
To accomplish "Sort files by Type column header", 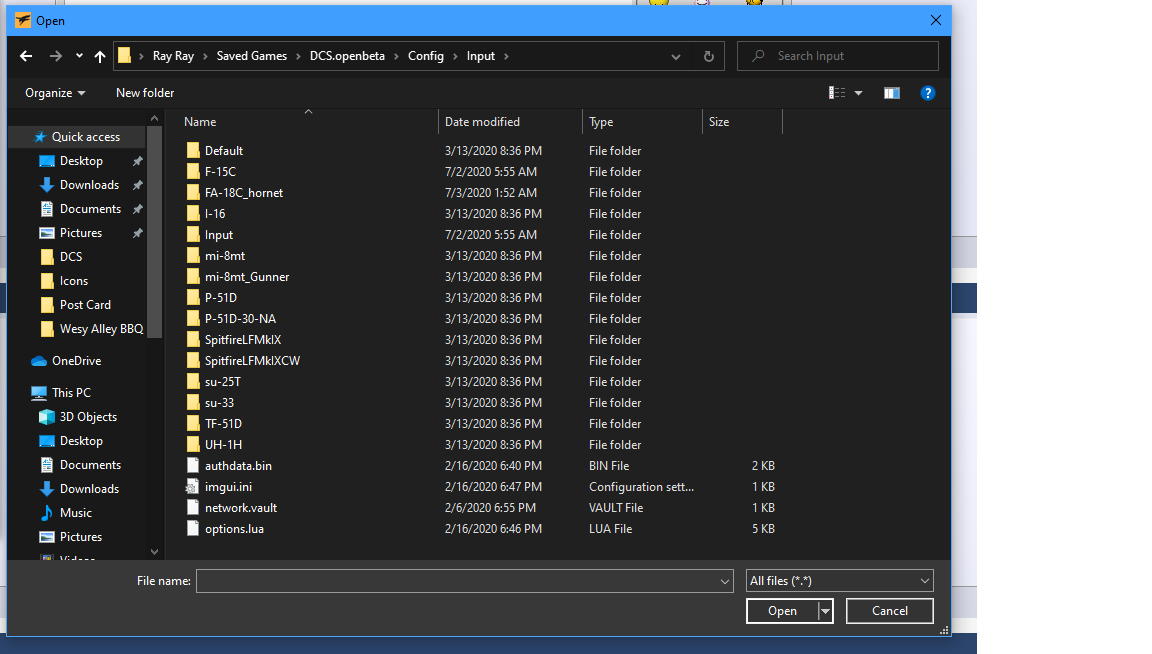I will coord(601,122).
